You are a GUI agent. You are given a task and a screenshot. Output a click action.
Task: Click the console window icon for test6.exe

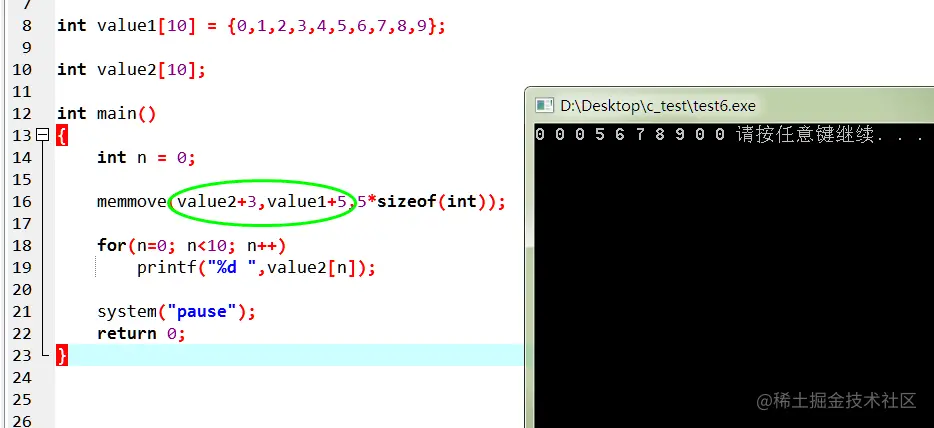(x=544, y=106)
